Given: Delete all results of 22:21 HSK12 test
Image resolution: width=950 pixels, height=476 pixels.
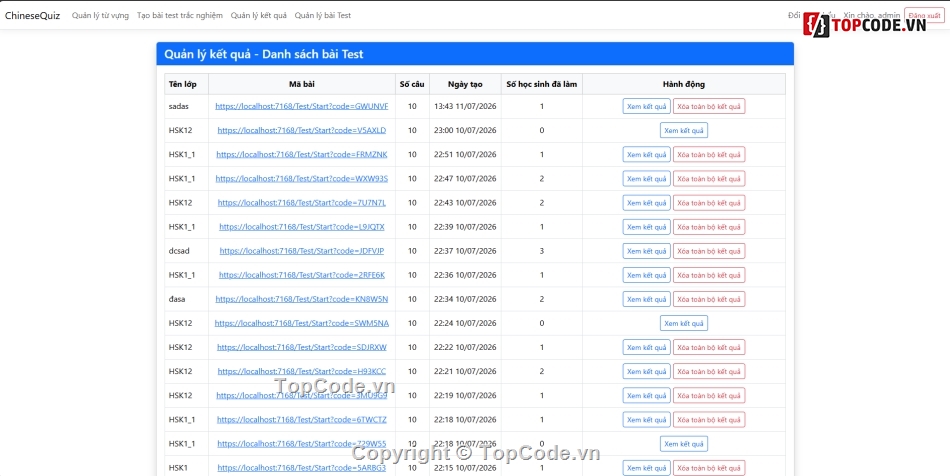Looking at the screenshot, I should 709,371.
